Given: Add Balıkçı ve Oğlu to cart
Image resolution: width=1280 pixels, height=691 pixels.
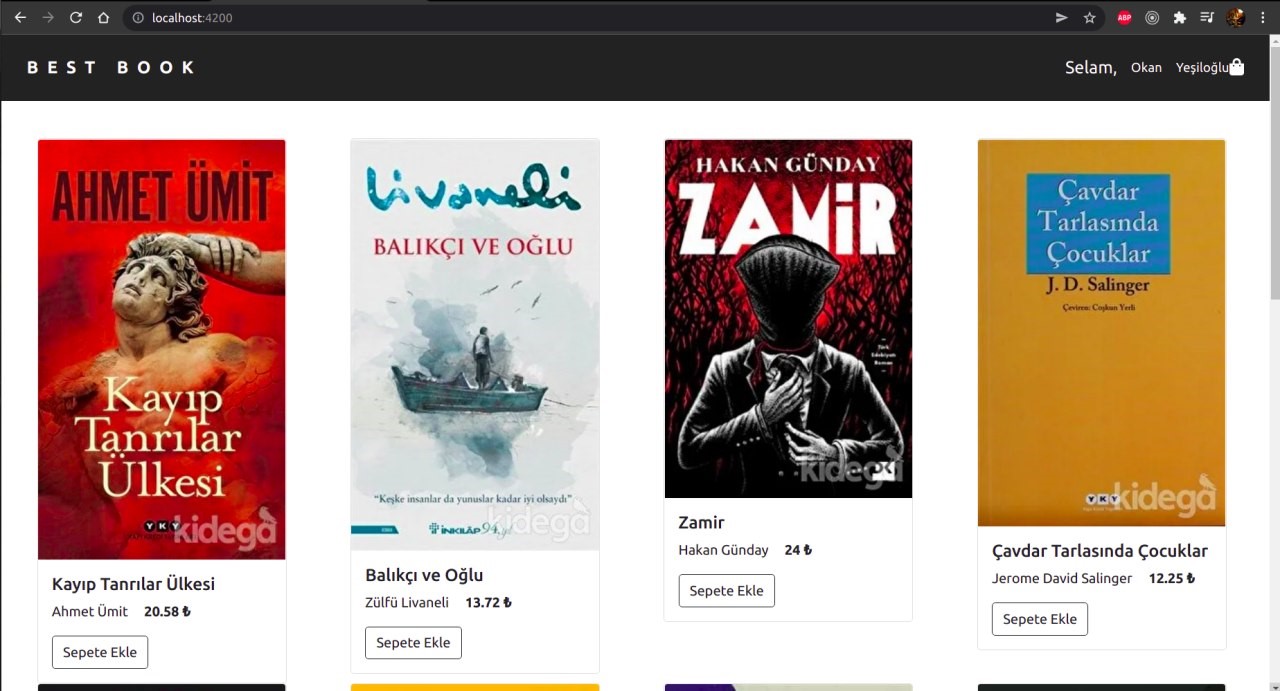Looking at the screenshot, I should click(413, 643).
